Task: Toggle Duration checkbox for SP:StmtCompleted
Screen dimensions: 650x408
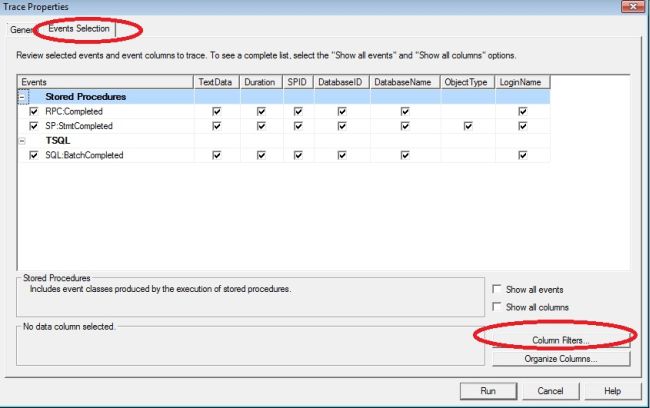Action: pyautogui.click(x=261, y=126)
